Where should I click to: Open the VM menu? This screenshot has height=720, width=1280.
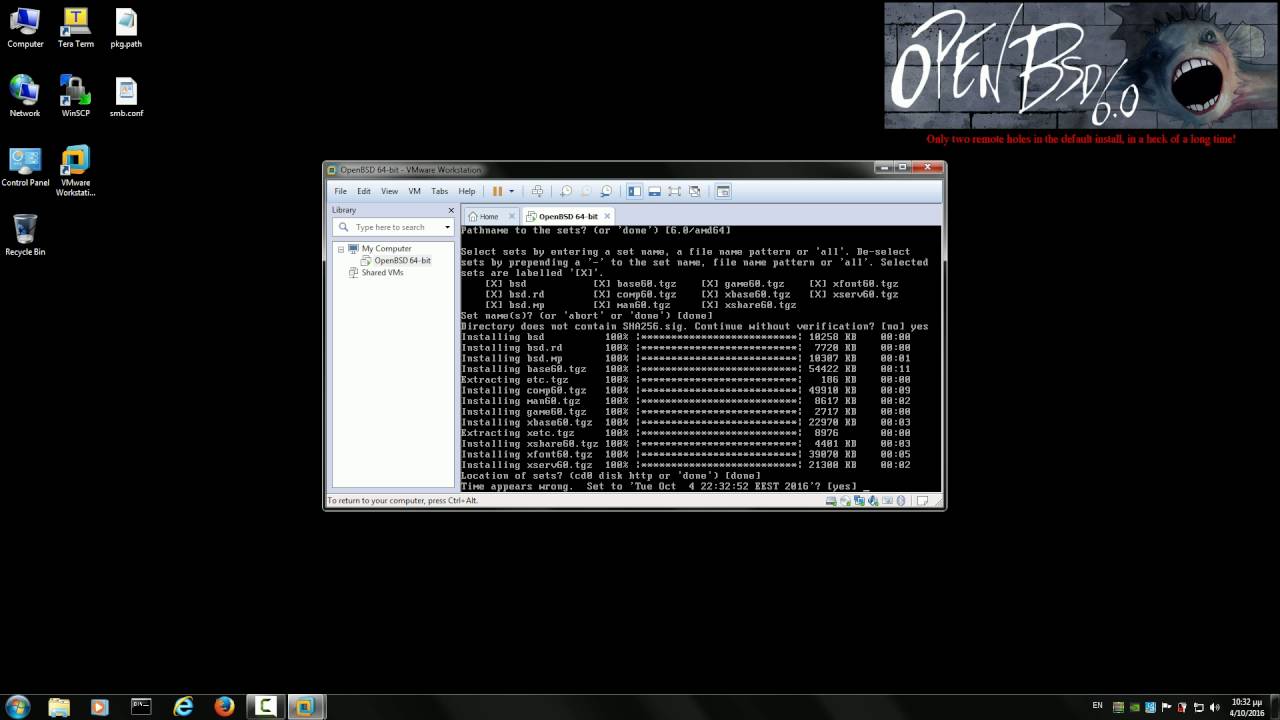tap(414, 191)
